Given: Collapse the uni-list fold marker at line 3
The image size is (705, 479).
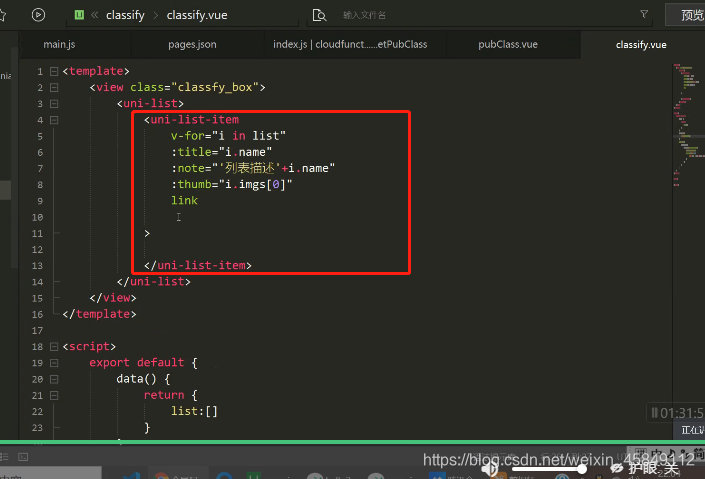Looking at the screenshot, I should tap(54, 103).
